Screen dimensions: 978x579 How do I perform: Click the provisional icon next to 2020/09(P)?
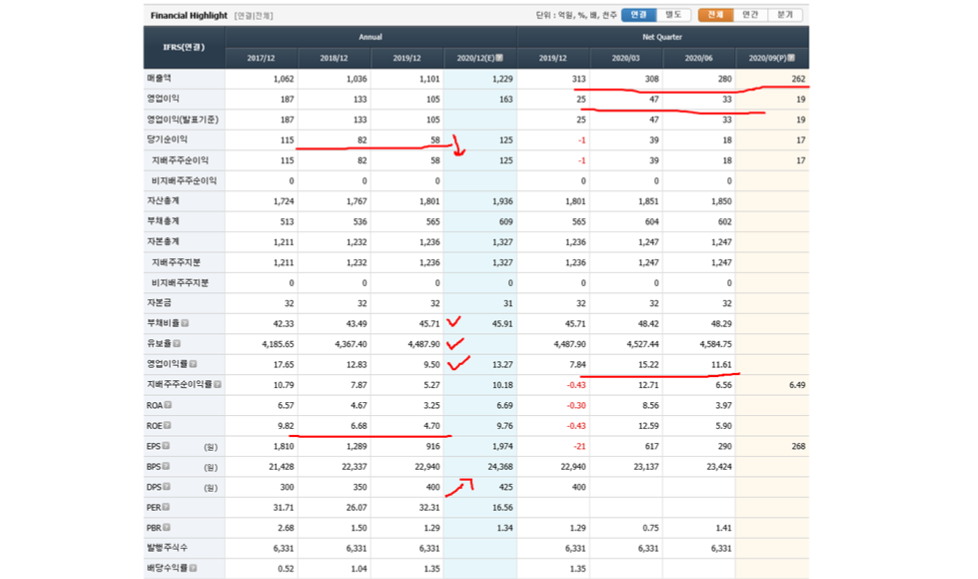(x=791, y=57)
